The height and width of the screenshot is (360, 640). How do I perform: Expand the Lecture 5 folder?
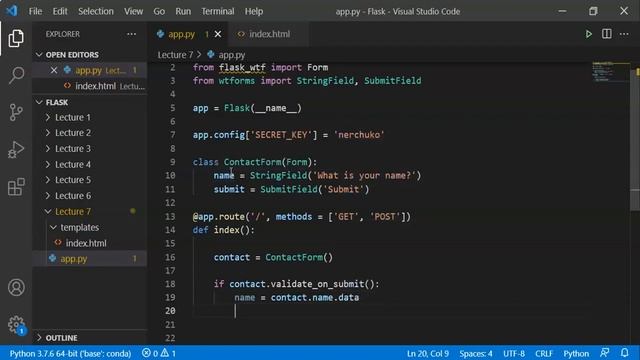pos(48,180)
